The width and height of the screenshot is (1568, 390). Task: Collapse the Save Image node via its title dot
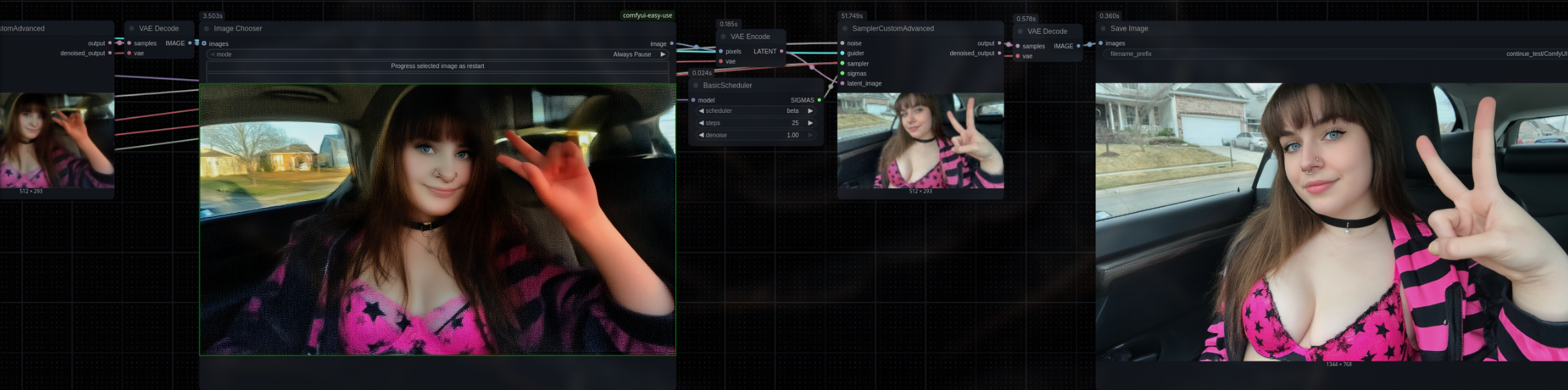click(1103, 29)
